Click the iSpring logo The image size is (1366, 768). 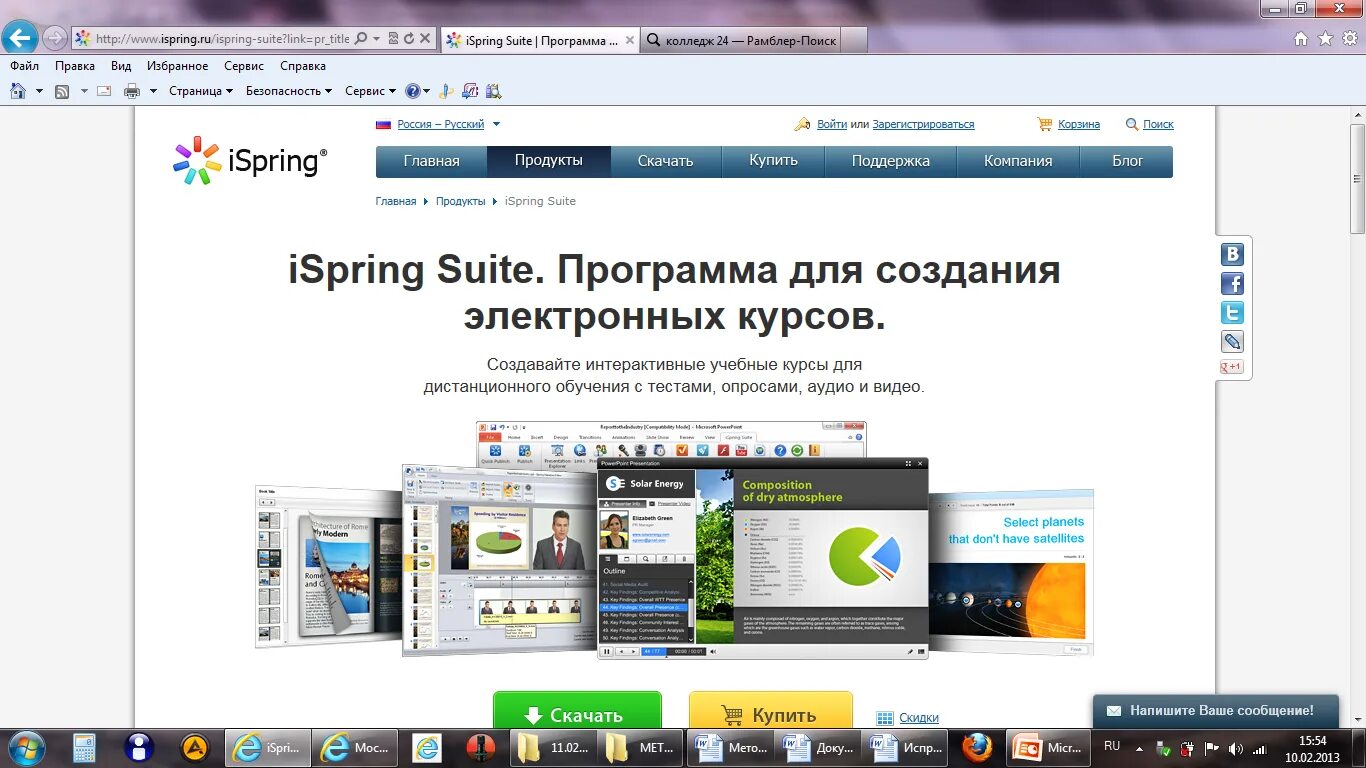click(250, 161)
